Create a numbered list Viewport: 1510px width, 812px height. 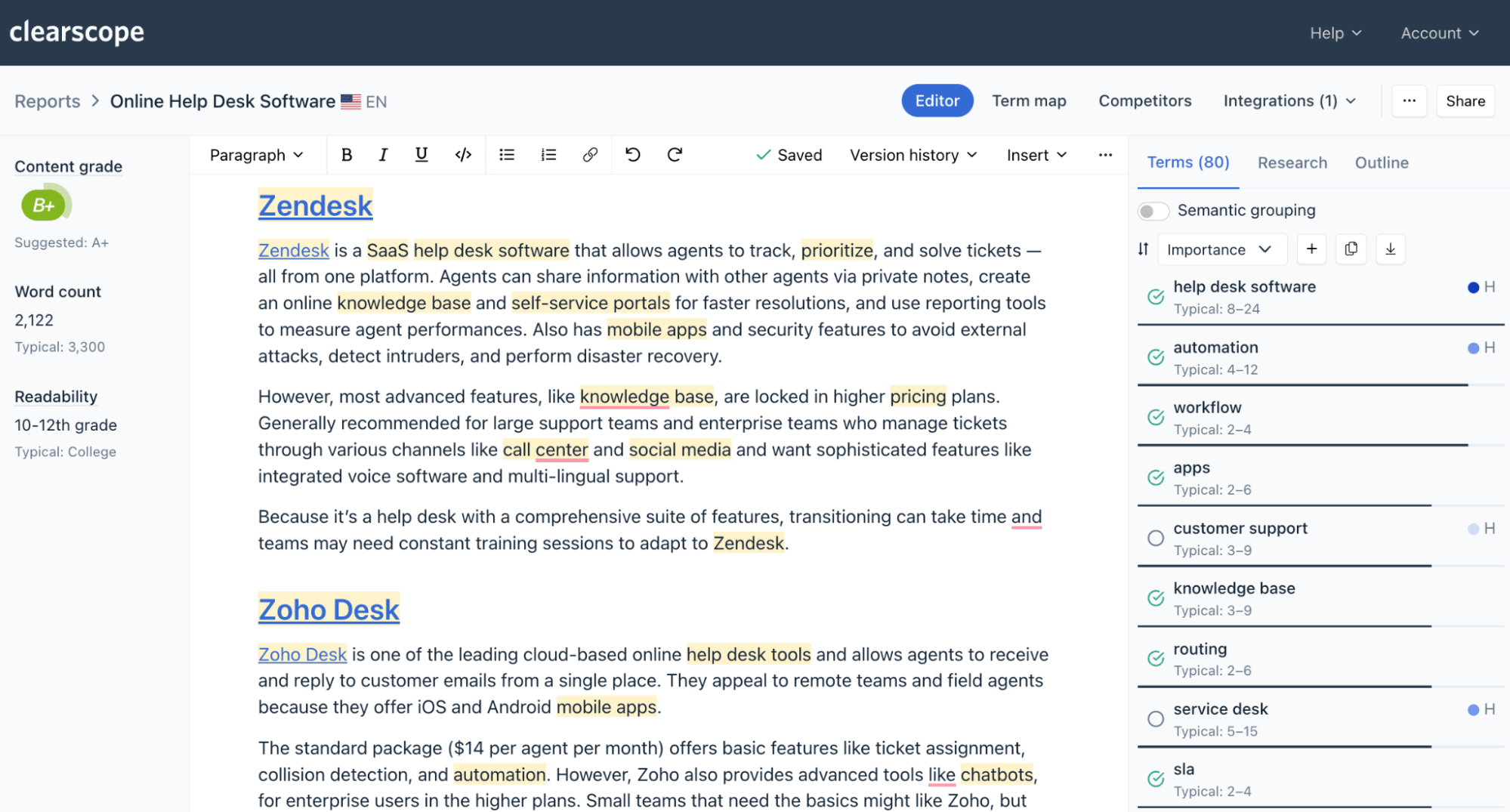(548, 155)
